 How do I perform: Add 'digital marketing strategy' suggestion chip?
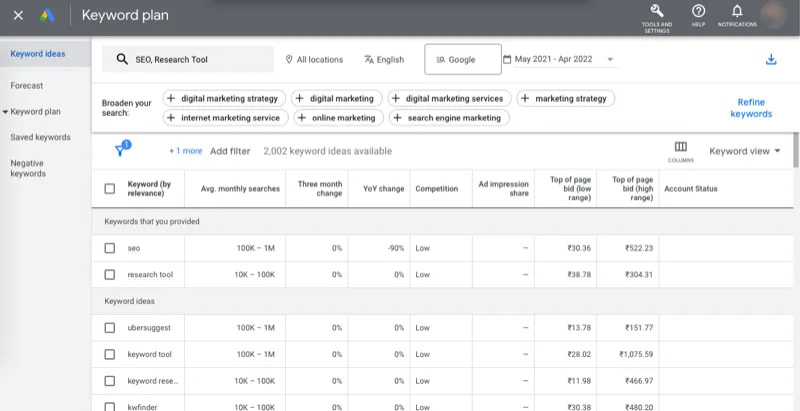(x=224, y=99)
